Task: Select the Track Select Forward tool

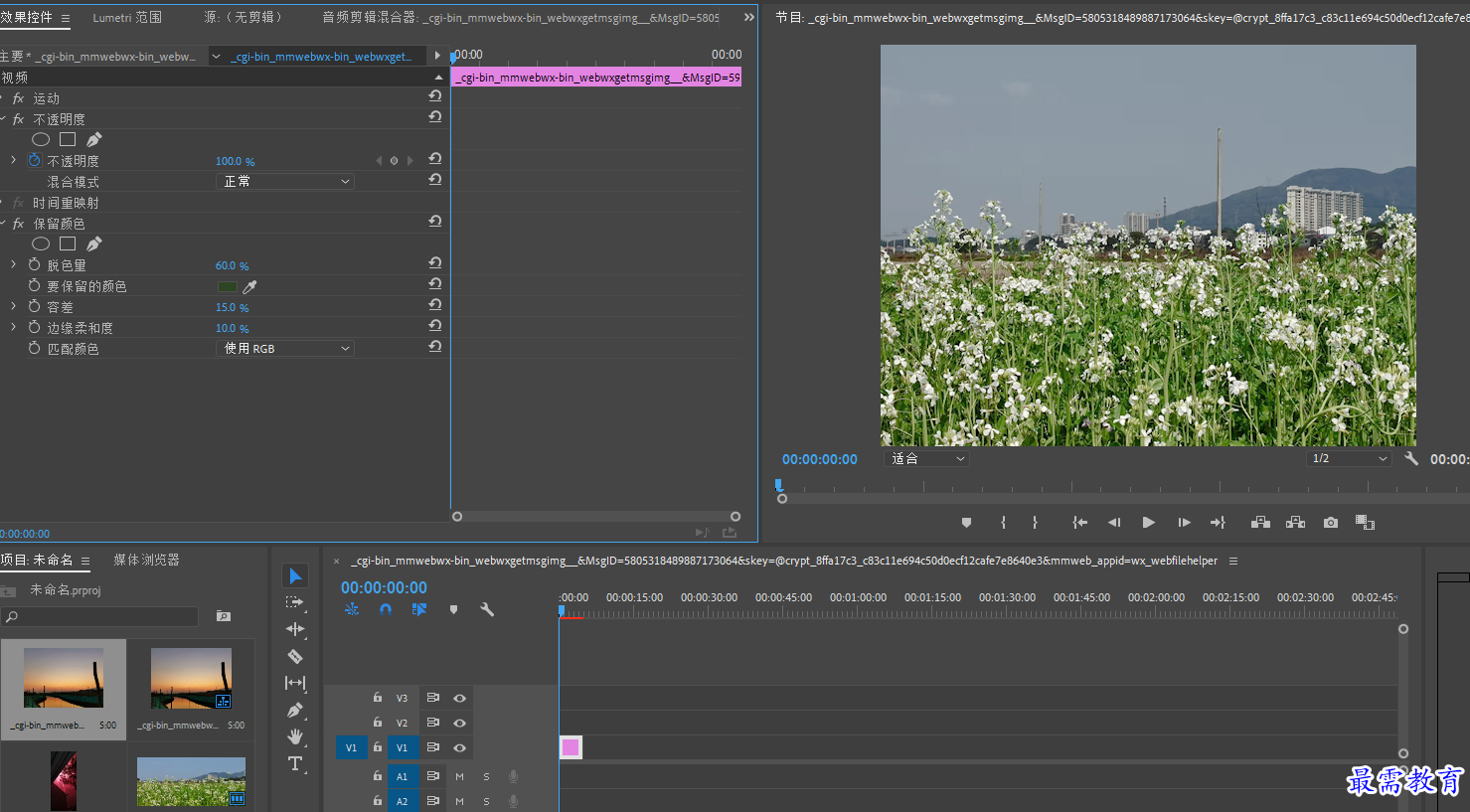Action: [295, 602]
